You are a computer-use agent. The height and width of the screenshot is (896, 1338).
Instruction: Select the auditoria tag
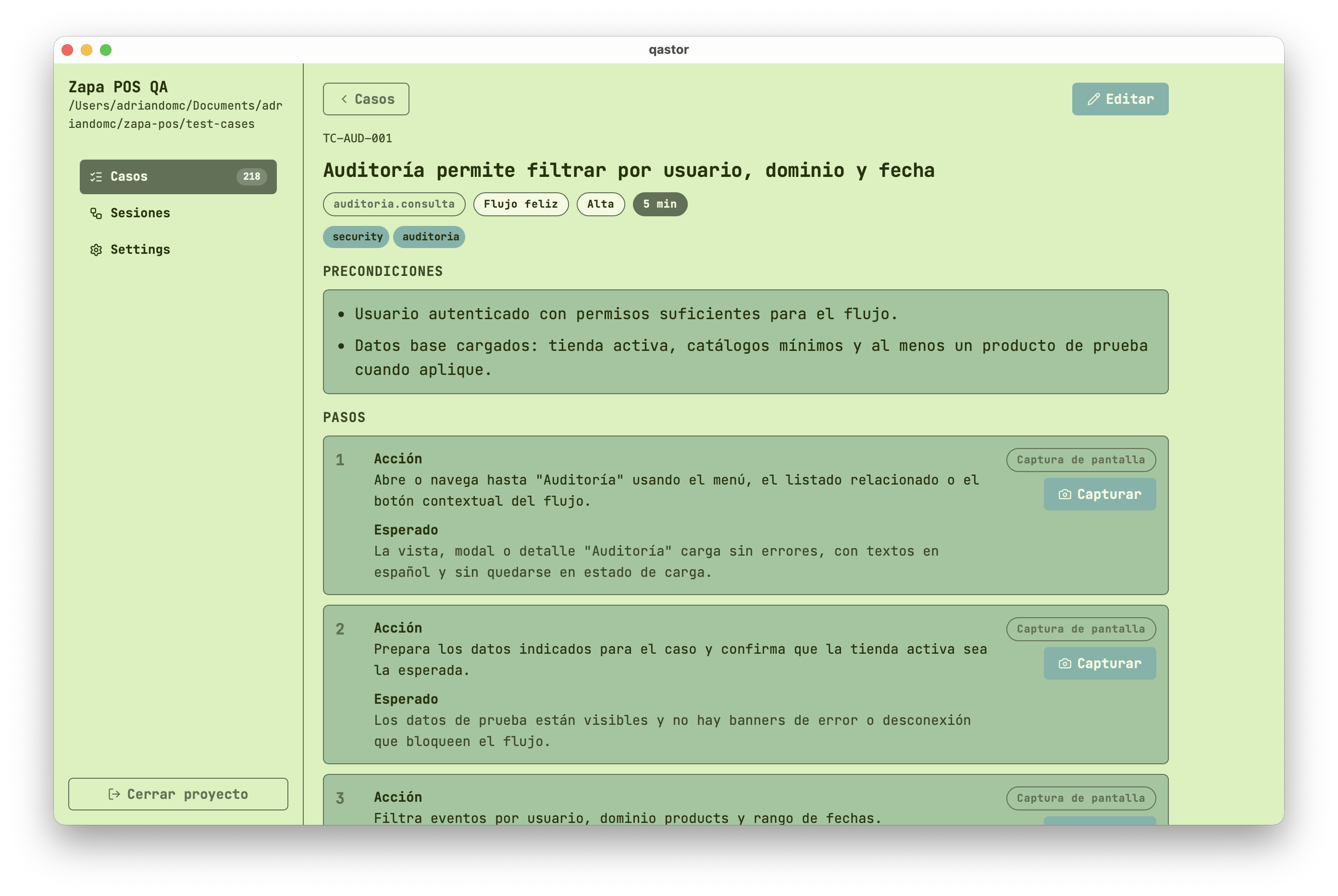point(429,236)
